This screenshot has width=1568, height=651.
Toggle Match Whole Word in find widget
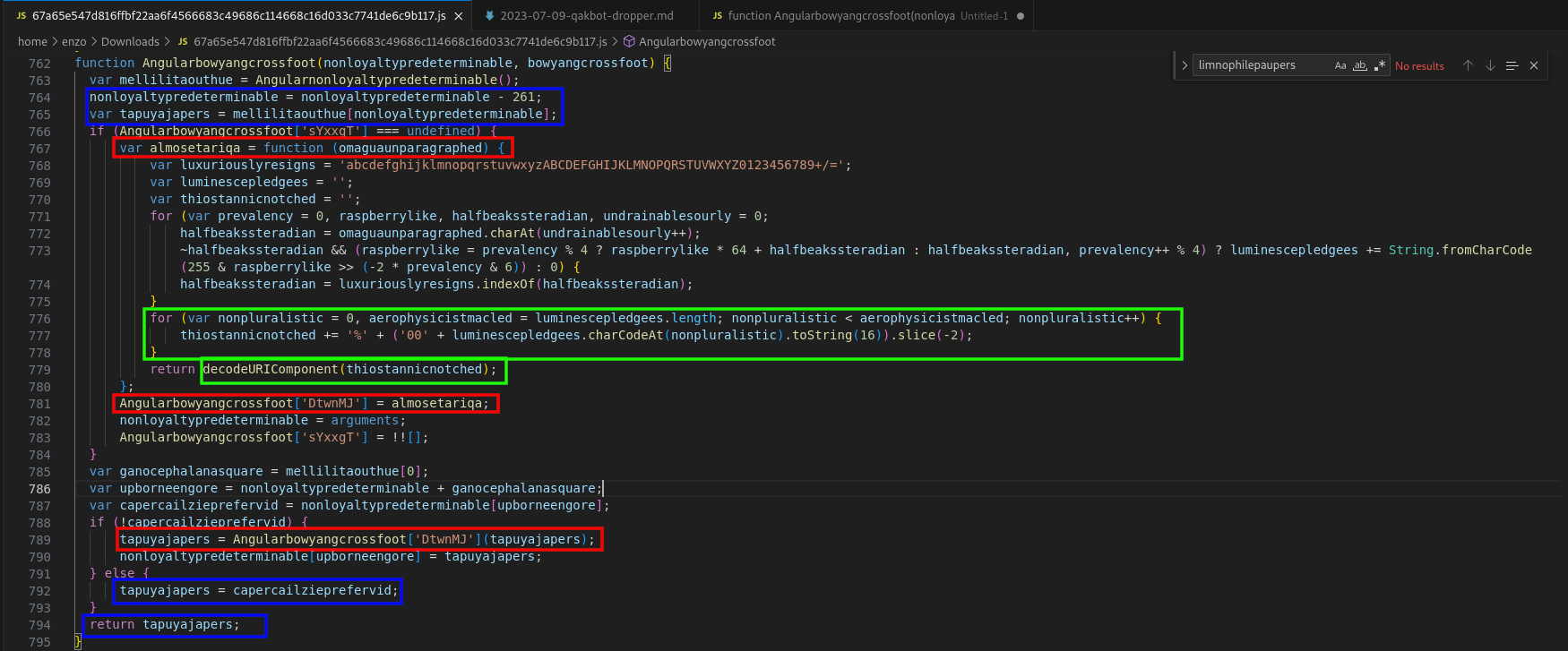pyautogui.click(x=1360, y=65)
